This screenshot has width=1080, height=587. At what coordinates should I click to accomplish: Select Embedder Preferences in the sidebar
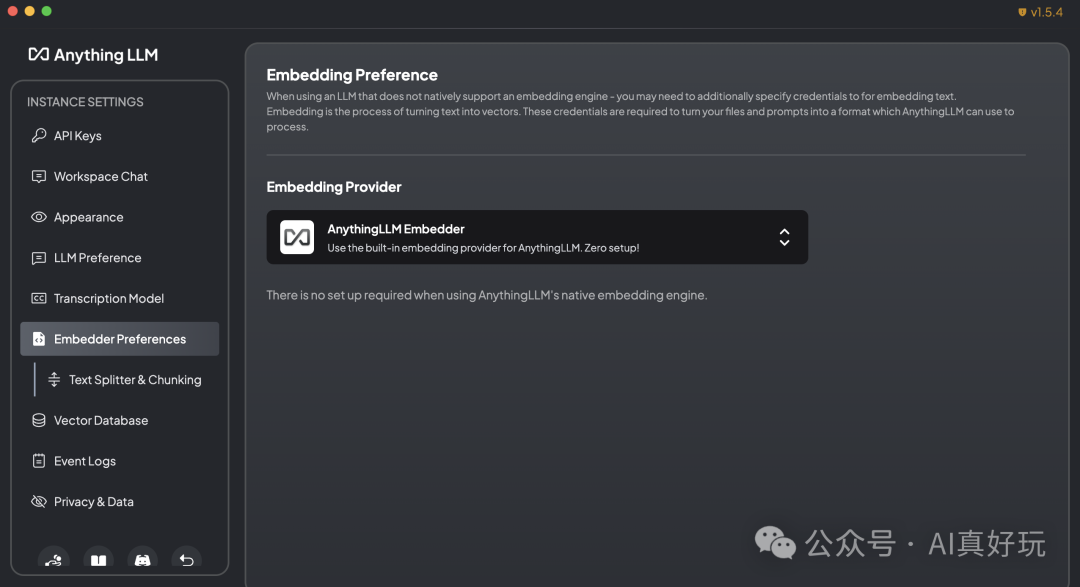click(x=120, y=339)
